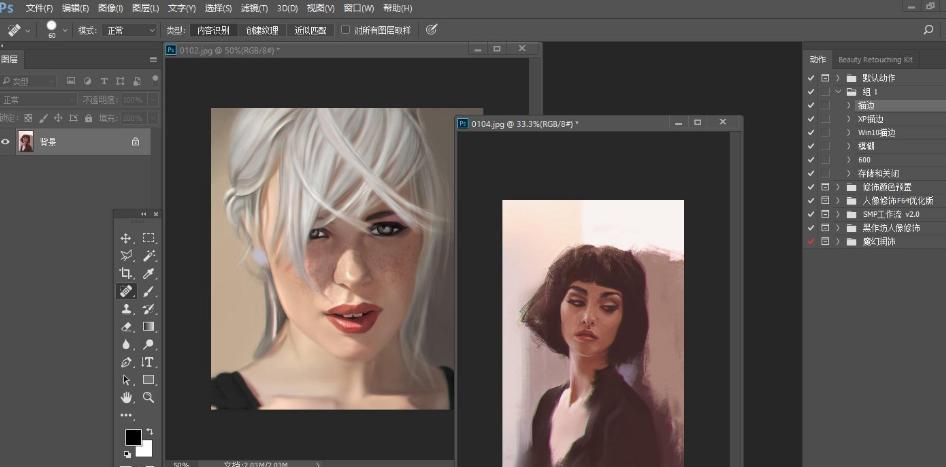Select the Eyedropper tool
Image resolution: width=946 pixels, height=467 pixels.
click(x=148, y=273)
